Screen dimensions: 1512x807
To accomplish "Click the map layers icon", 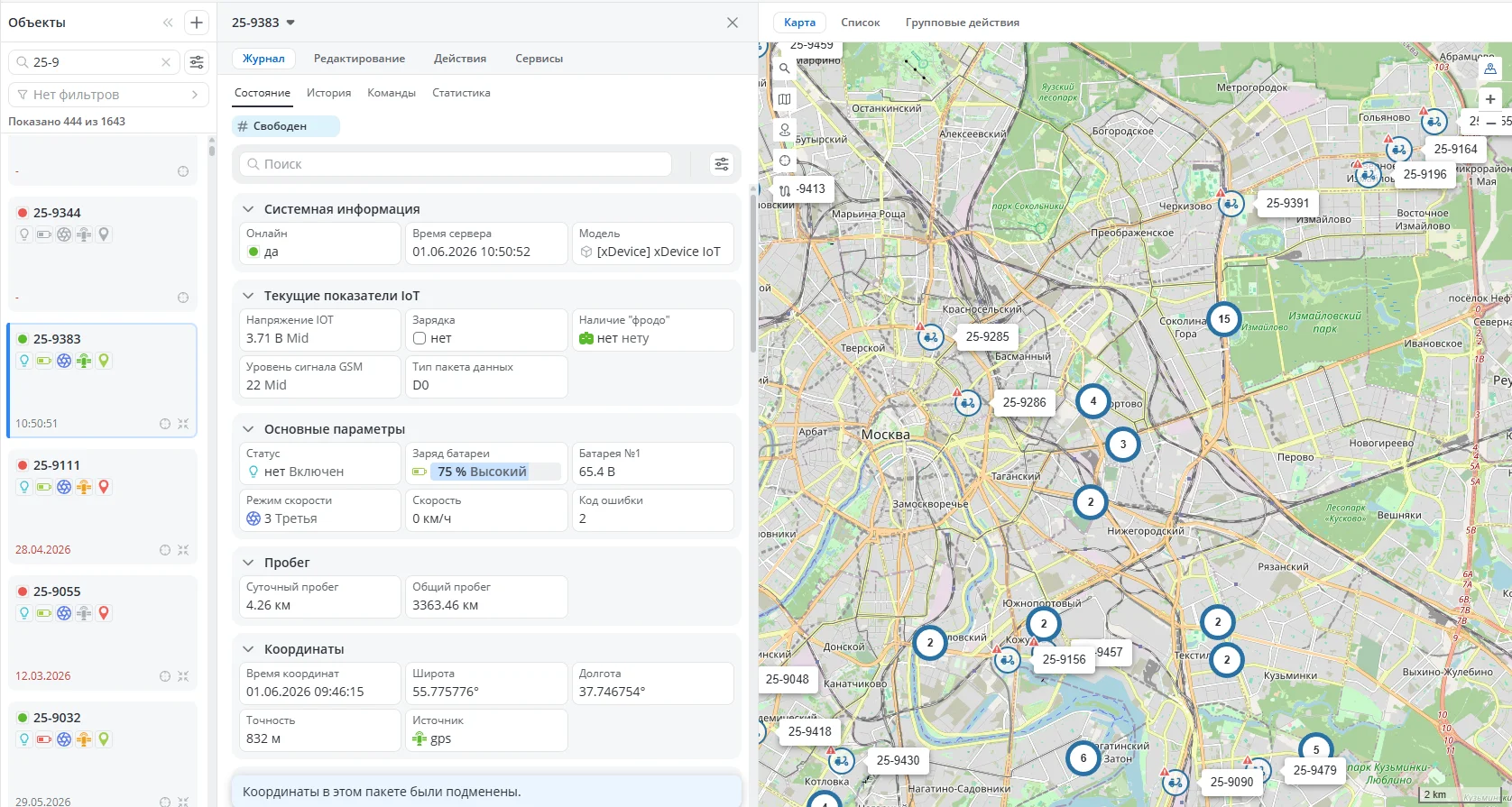I will click(785, 99).
